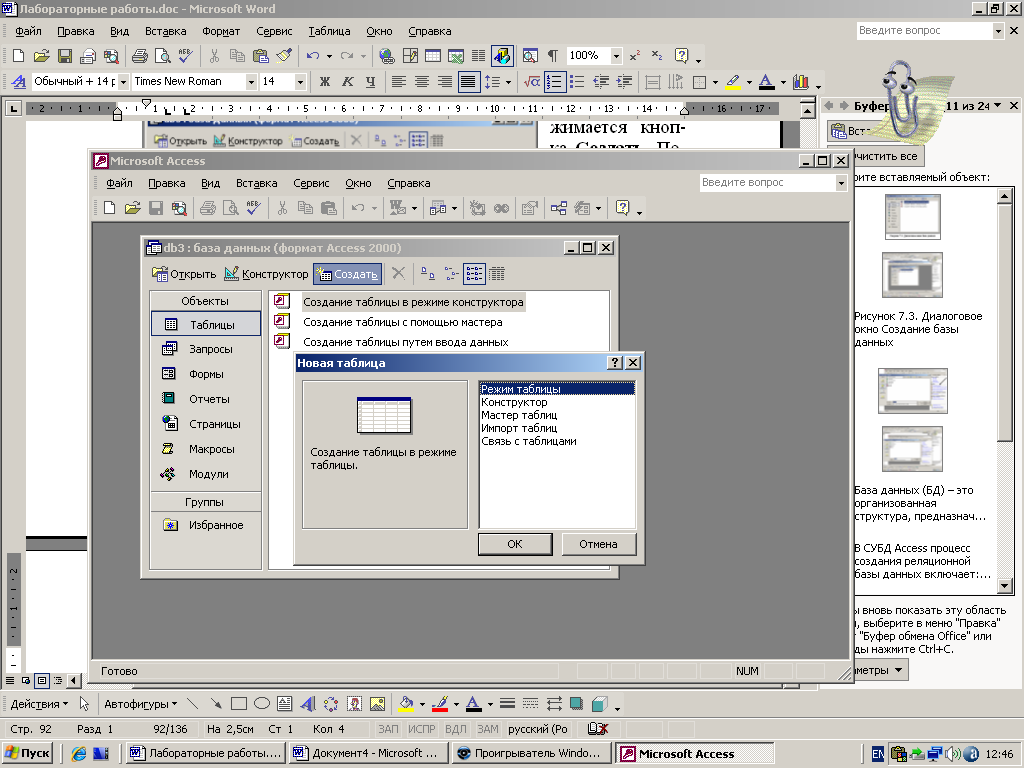Align text left in Word toolbar
This screenshot has height=768, width=1024.
coord(398,82)
